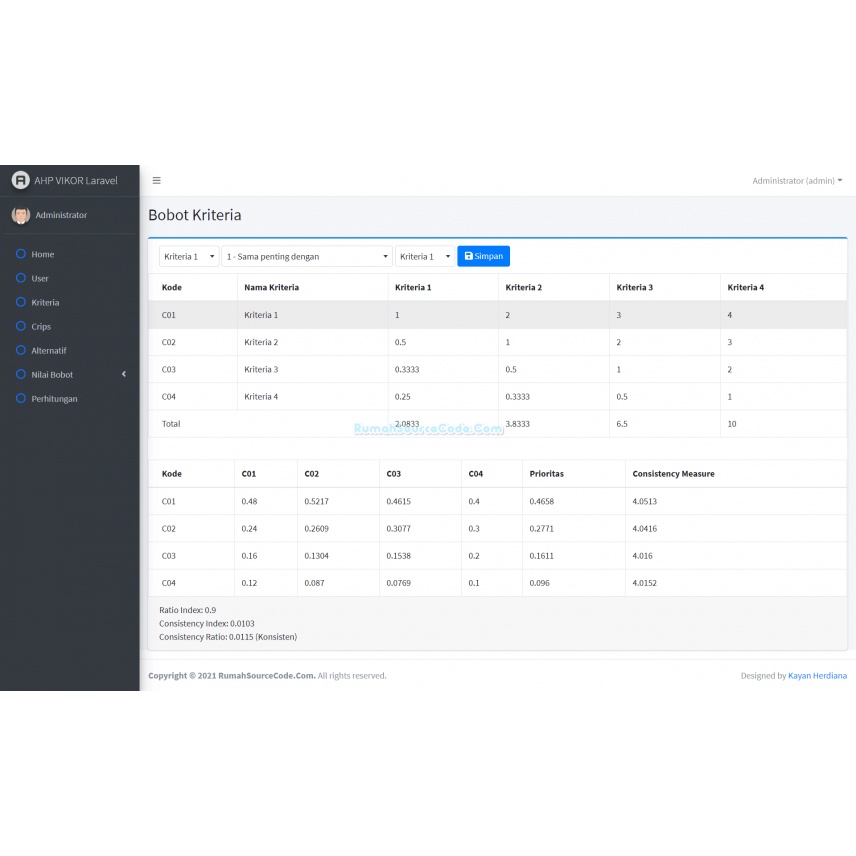856x856 pixels.
Task: Click the Administrator avatar image
Action: [x=20, y=215]
